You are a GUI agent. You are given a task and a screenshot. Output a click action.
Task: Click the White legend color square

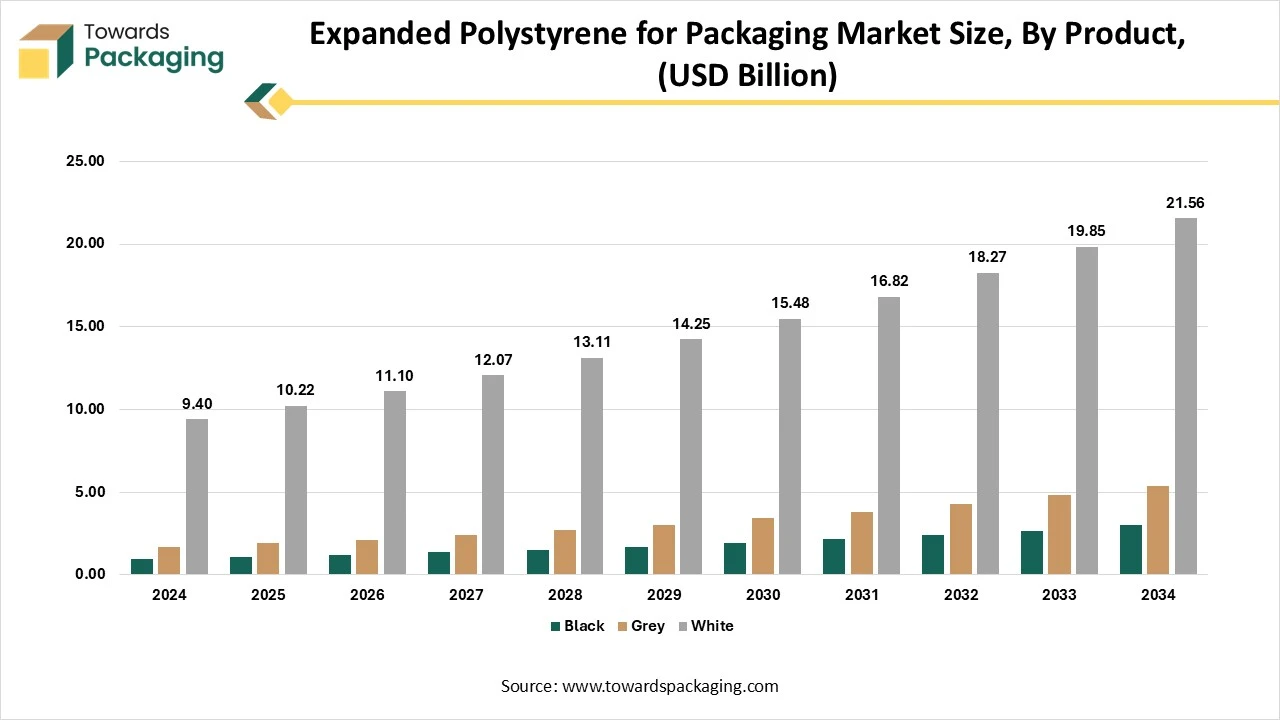[682, 627]
